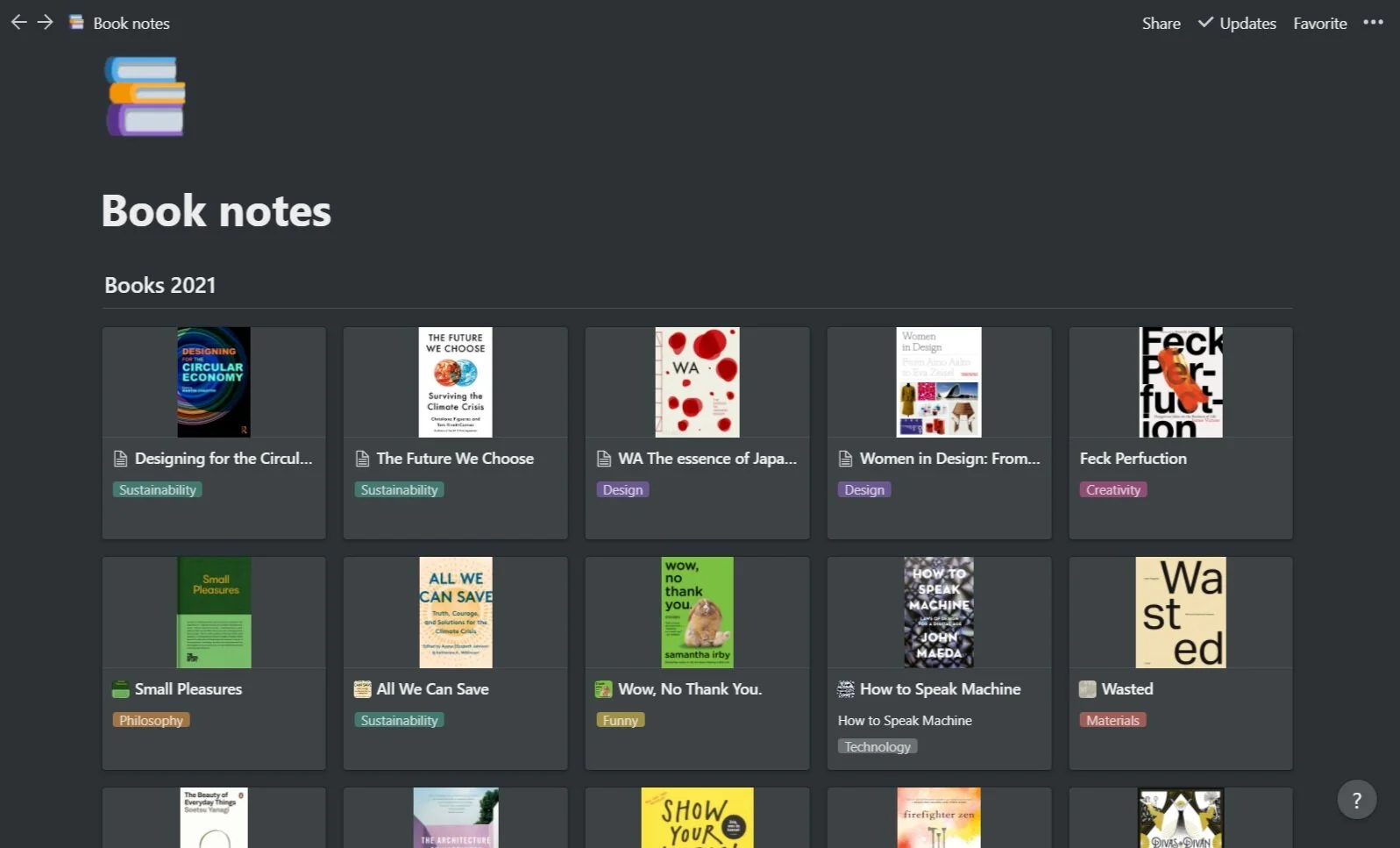The image size is (1400, 848).
Task: Open the Small Pleasures green cover
Action: coord(214,612)
